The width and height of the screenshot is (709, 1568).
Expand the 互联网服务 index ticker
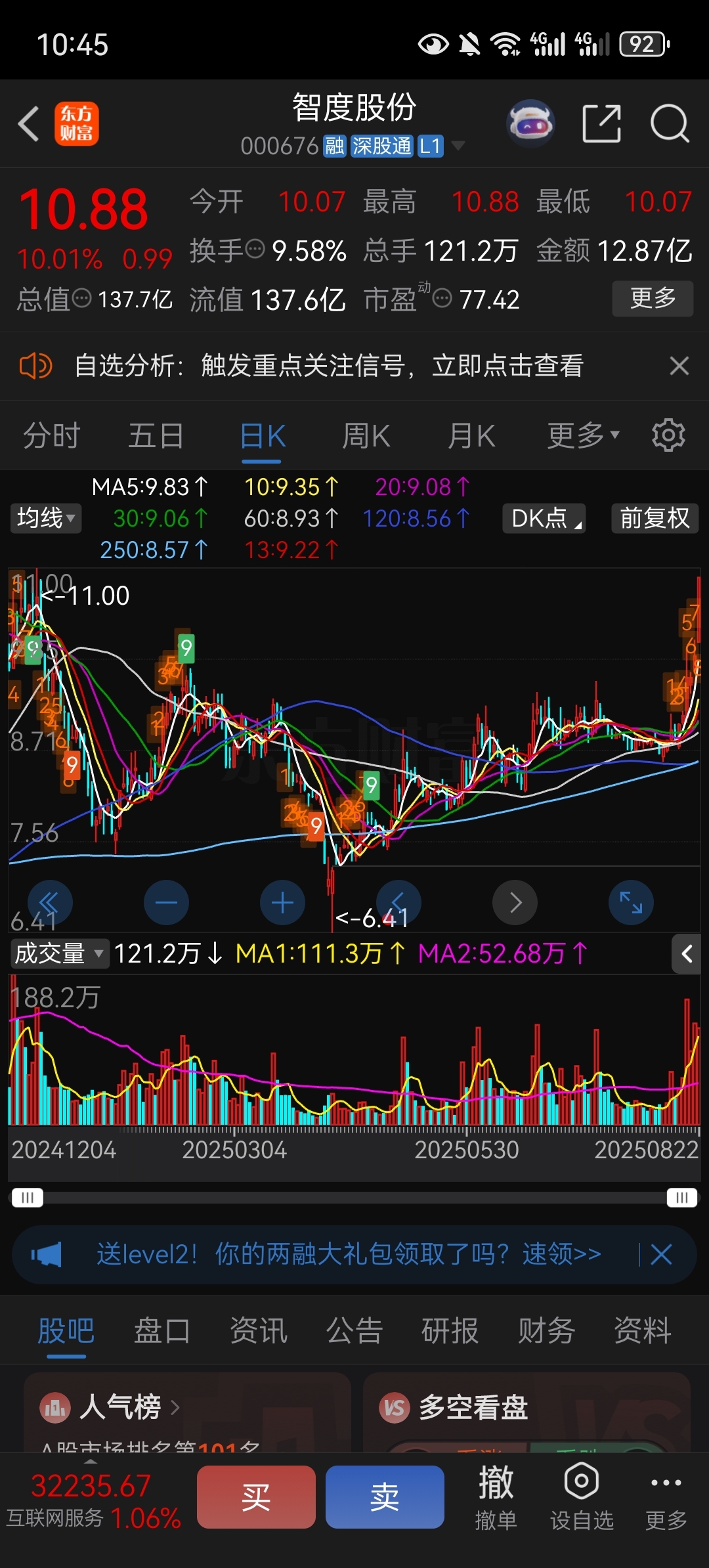tap(93, 1502)
